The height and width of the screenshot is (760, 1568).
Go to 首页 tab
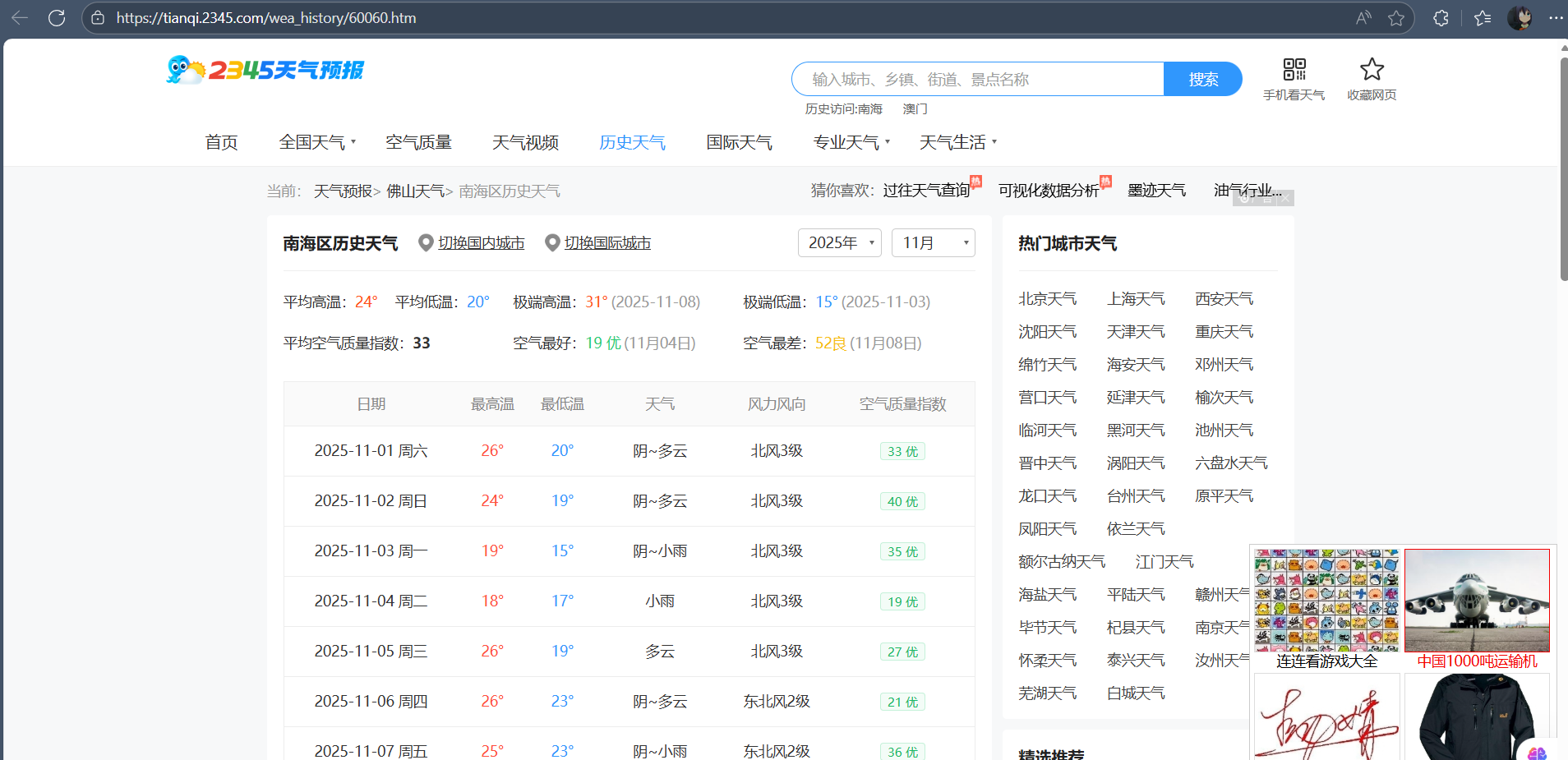tap(221, 142)
